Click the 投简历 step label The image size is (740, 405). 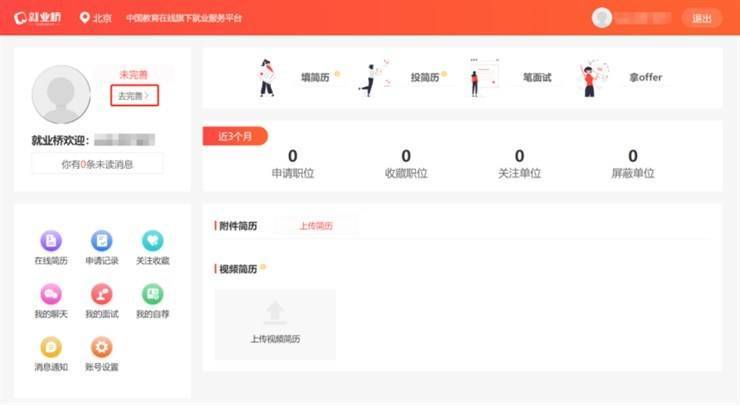[425, 77]
